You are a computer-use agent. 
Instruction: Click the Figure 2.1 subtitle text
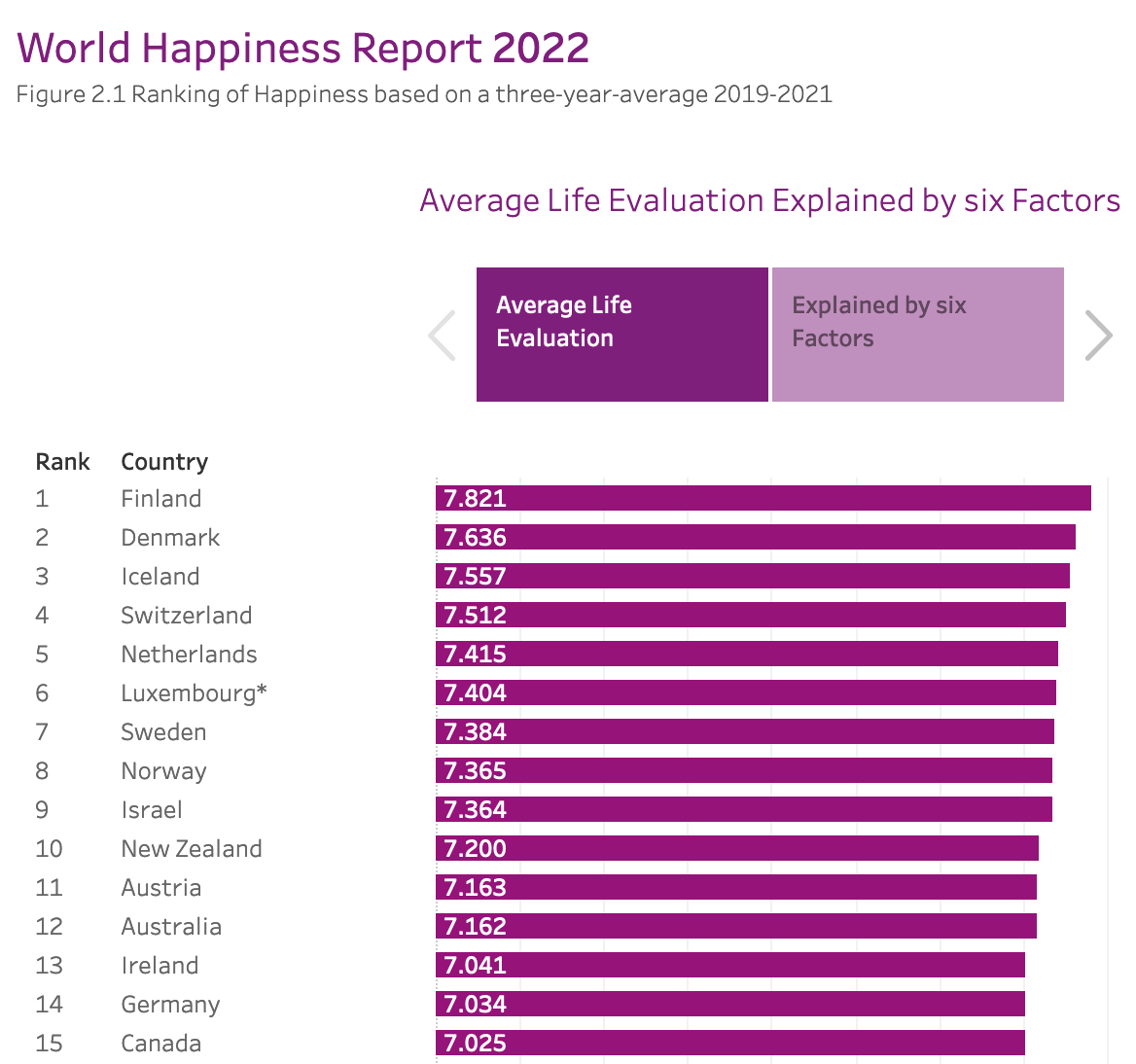(424, 94)
